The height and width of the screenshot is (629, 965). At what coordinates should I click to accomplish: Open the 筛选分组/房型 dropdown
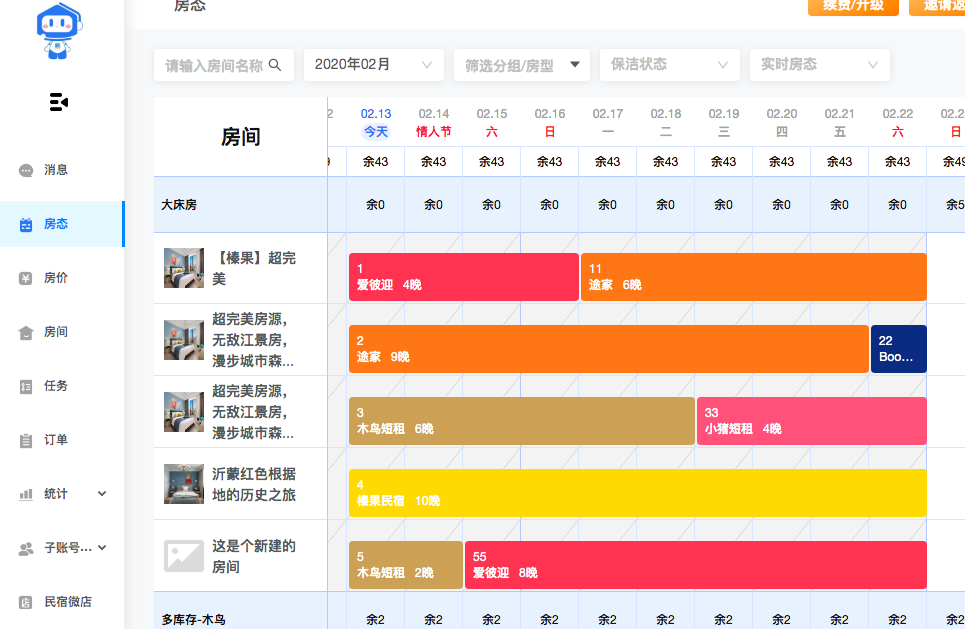(521, 65)
